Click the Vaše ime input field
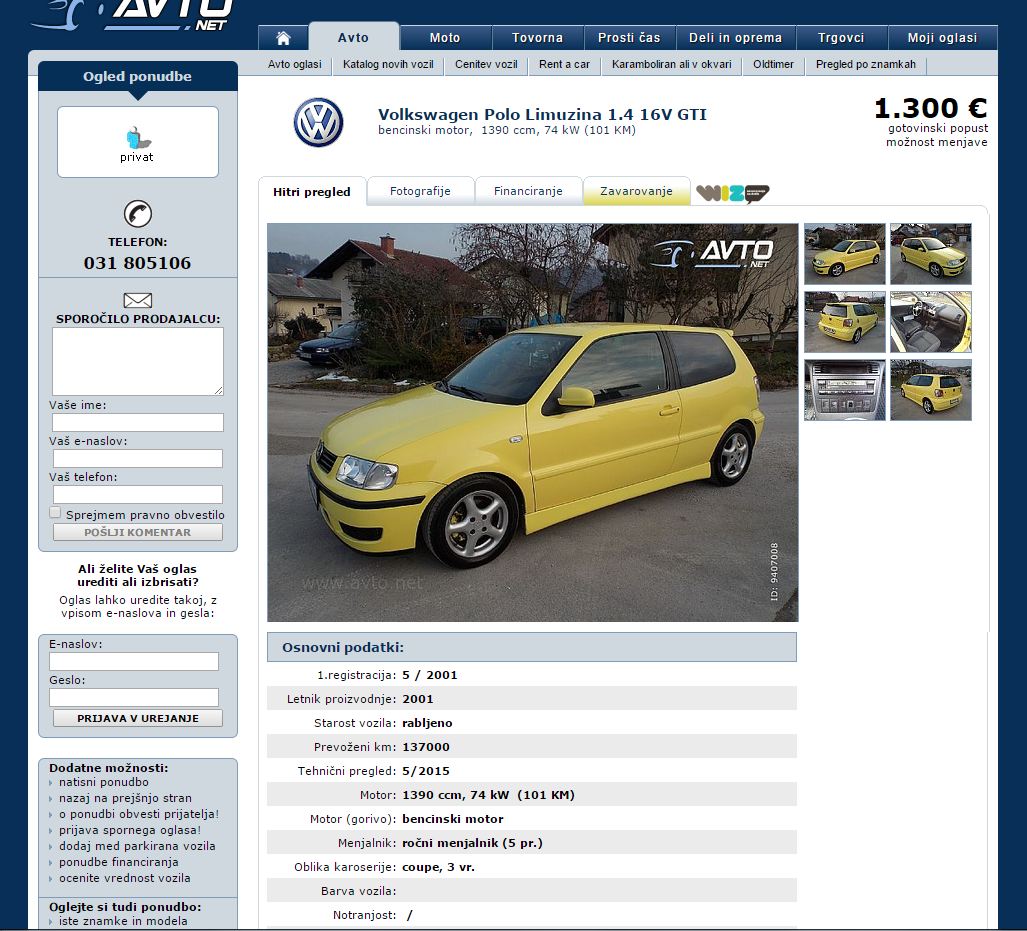 point(138,422)
